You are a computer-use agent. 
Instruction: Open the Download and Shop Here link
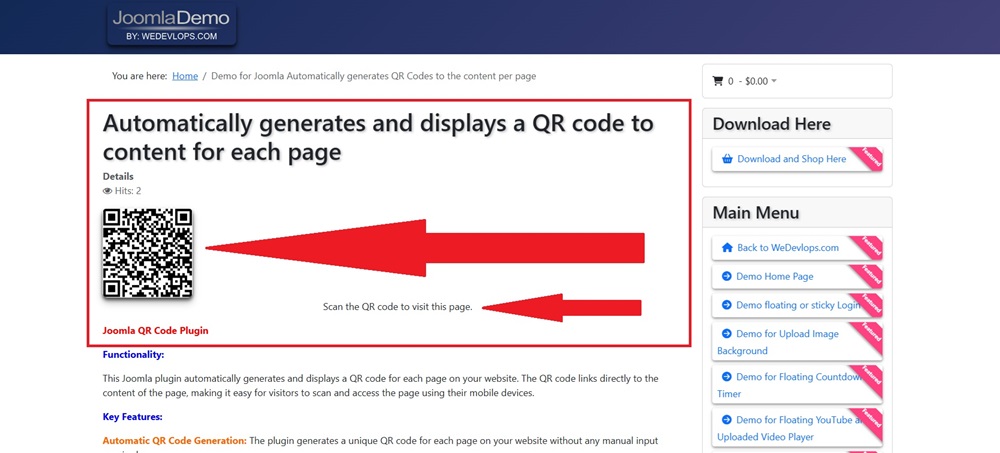[791, 159]
